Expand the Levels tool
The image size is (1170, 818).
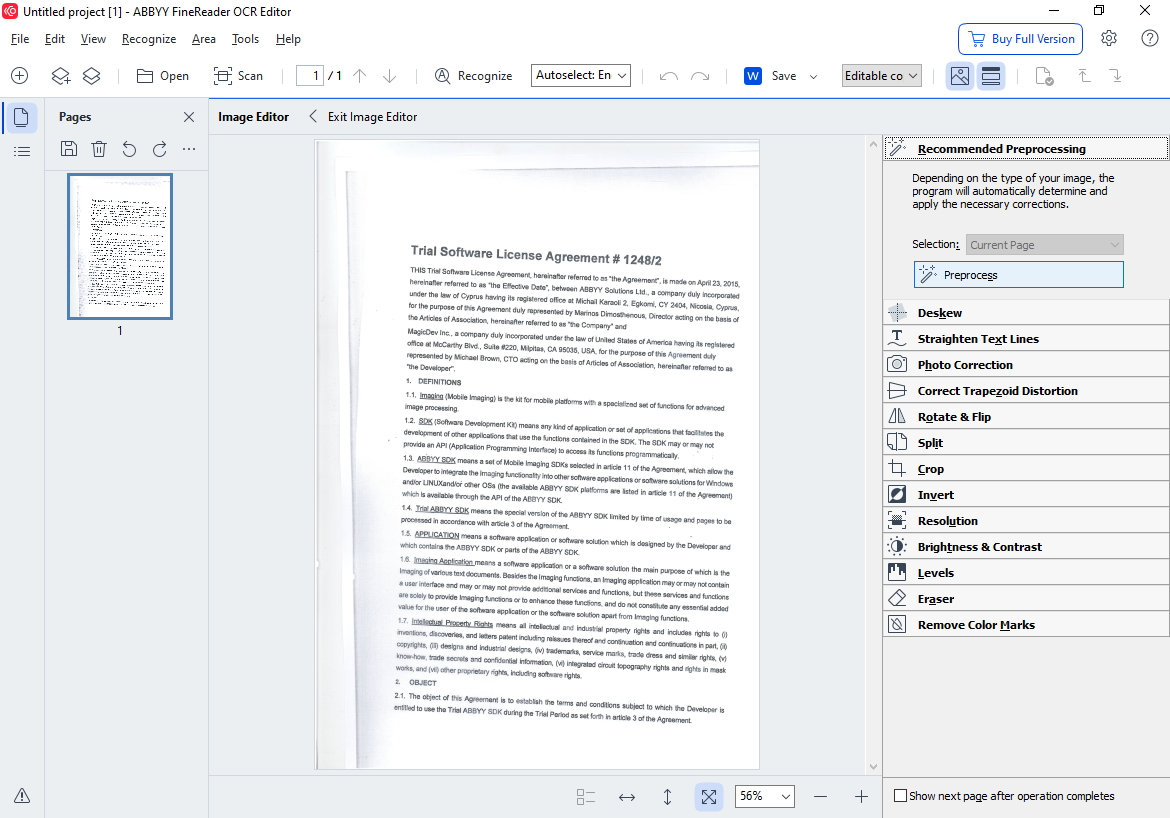click(x=1026, y=573)
